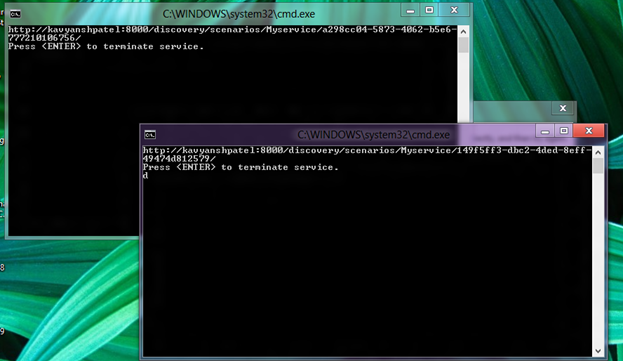Click the typed 'd' character in front console
This screenshot has width=623, height=361.
tap(145, 176)
